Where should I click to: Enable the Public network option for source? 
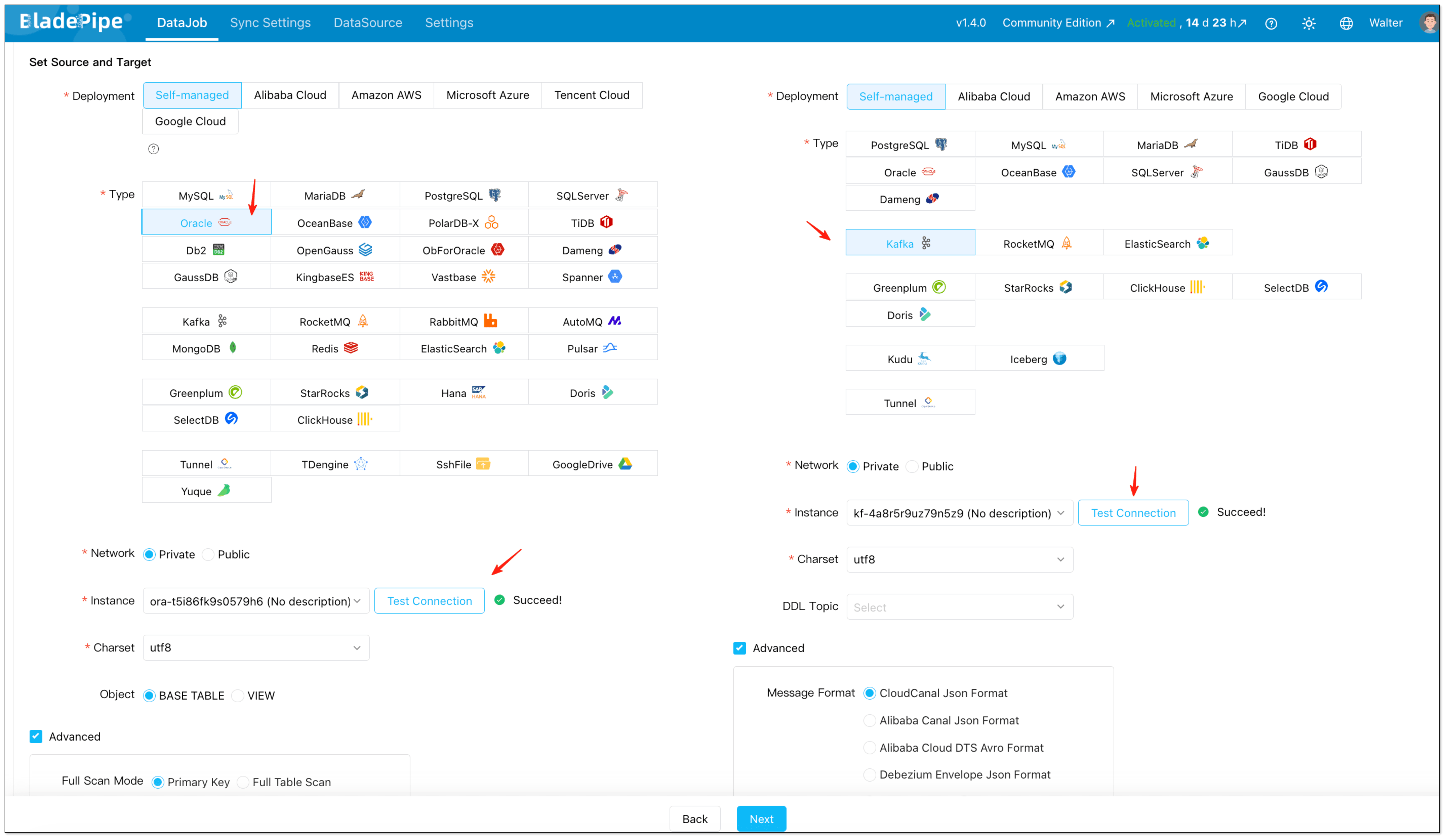[x=208, y=554]
